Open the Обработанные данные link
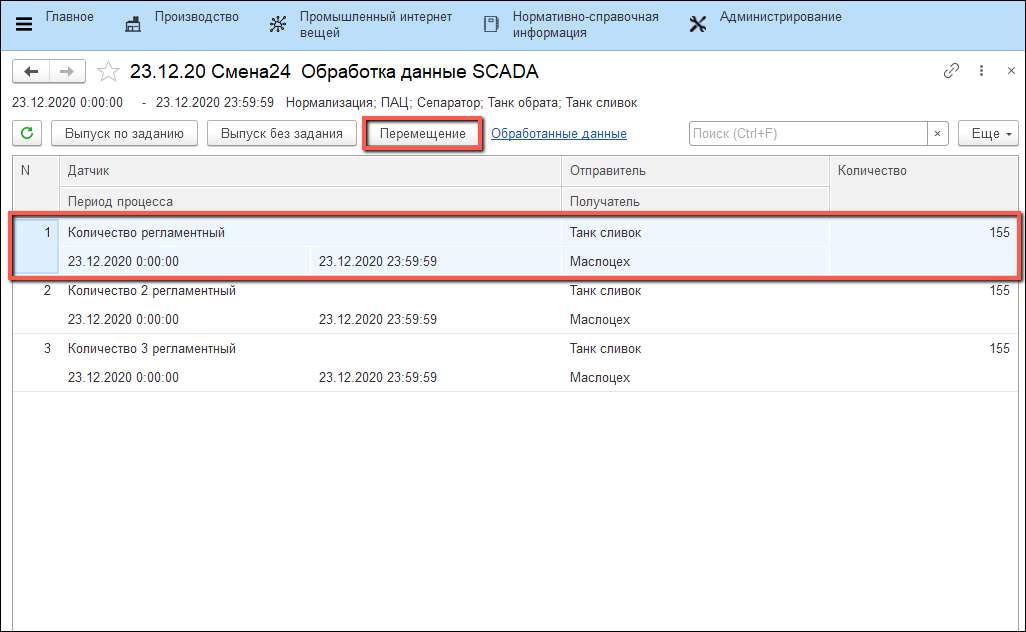Screen dimensions: 1026x632 pos(559,134)
